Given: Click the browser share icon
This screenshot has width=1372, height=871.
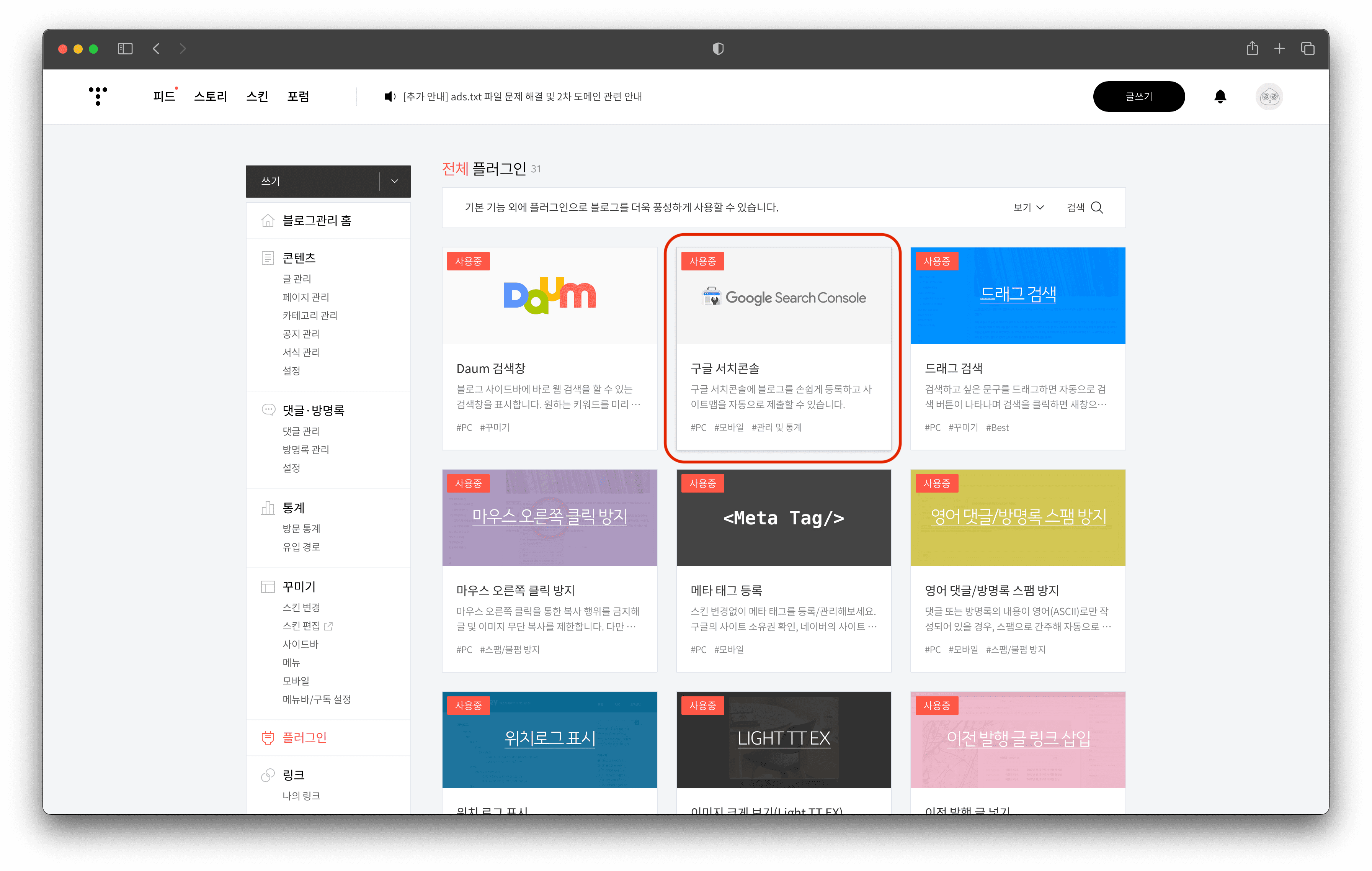Looking at the screenshot, I should tap(1252, 48).
